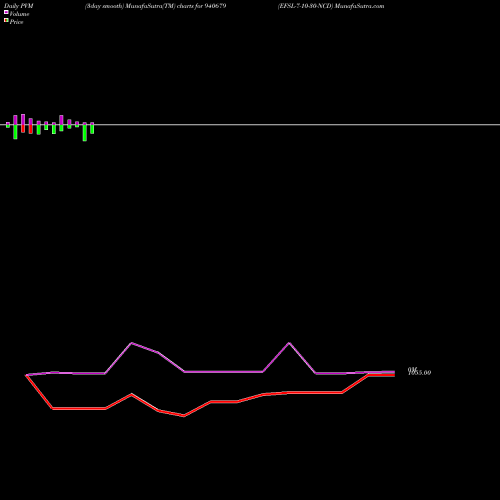Click the second magenta peak on volume line
Screen dimensions: 500x500
pos(289,343)
